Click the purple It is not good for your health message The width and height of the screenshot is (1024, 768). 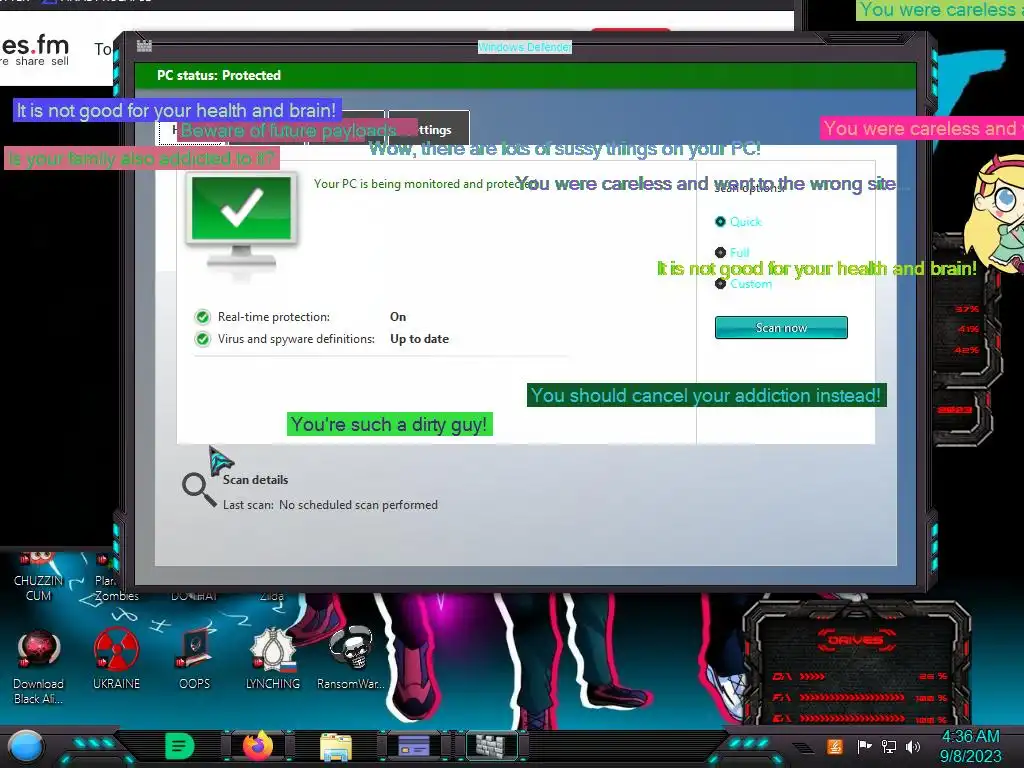pyautogui.click(x=176, y=110)
